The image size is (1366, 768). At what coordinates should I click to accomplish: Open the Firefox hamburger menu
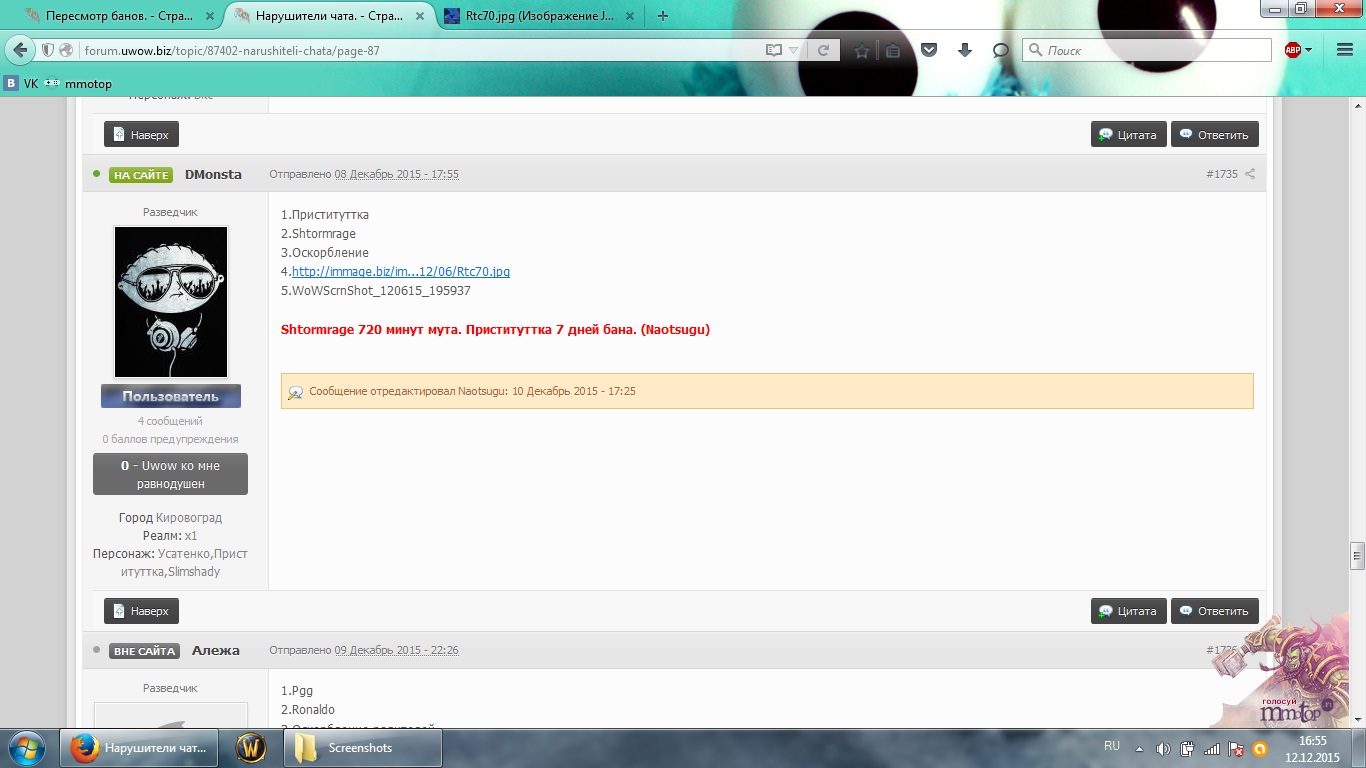click(x=1343, y=50)
